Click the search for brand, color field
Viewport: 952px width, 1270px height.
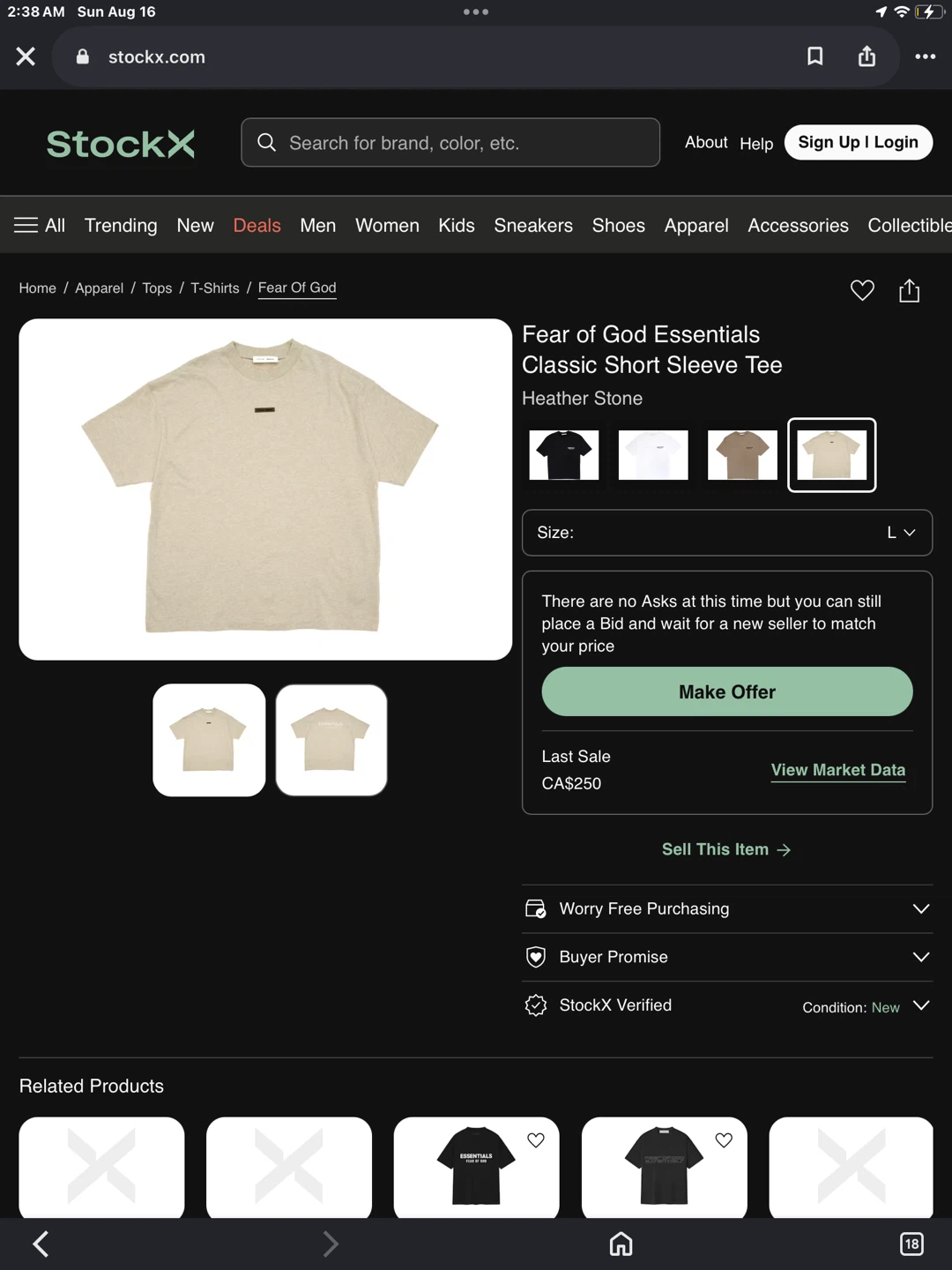coord(450,143)
